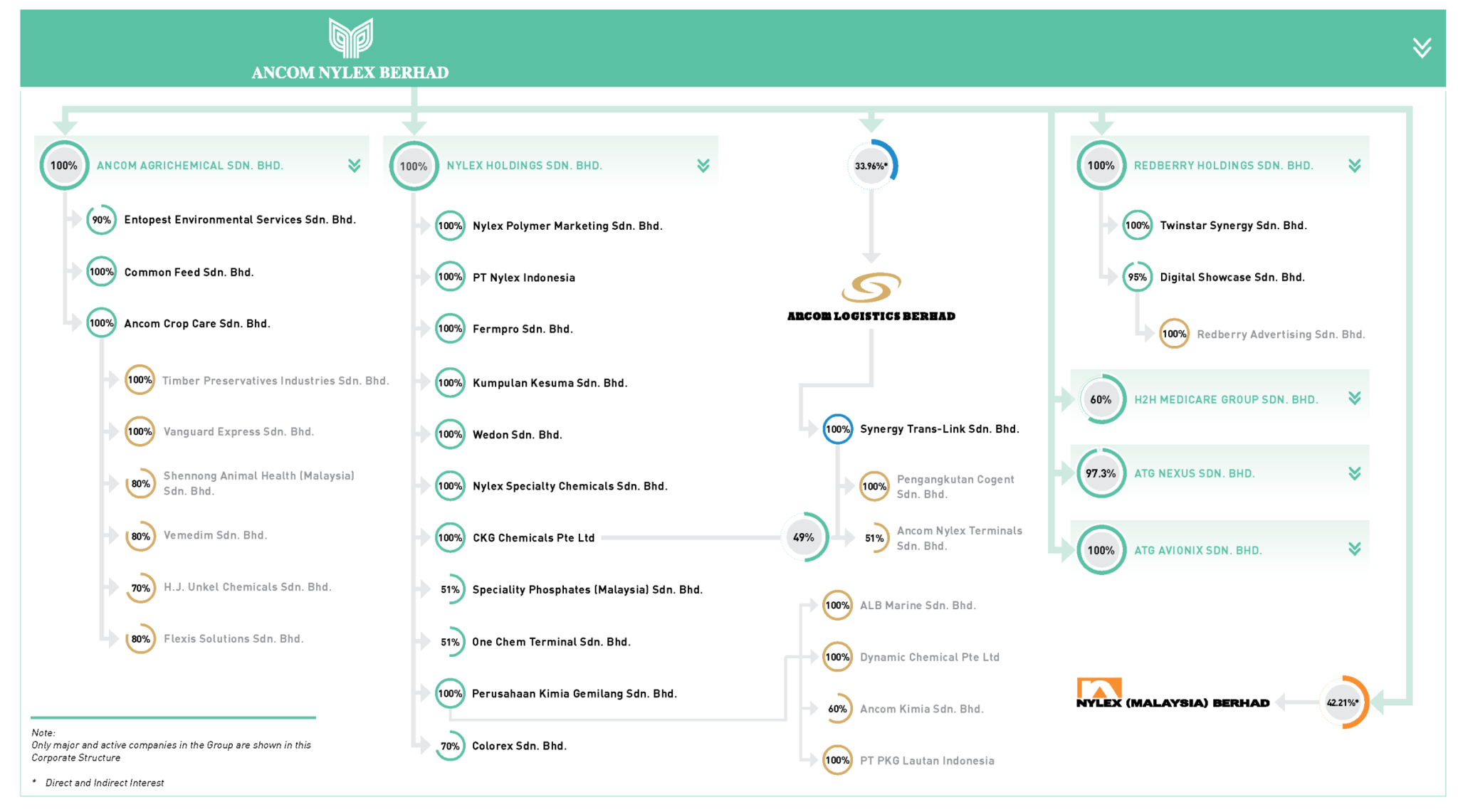Screen dimensions: 1458x812
Task: Select Wedon Sdn. Bhd.
Action: click(518, 435)
